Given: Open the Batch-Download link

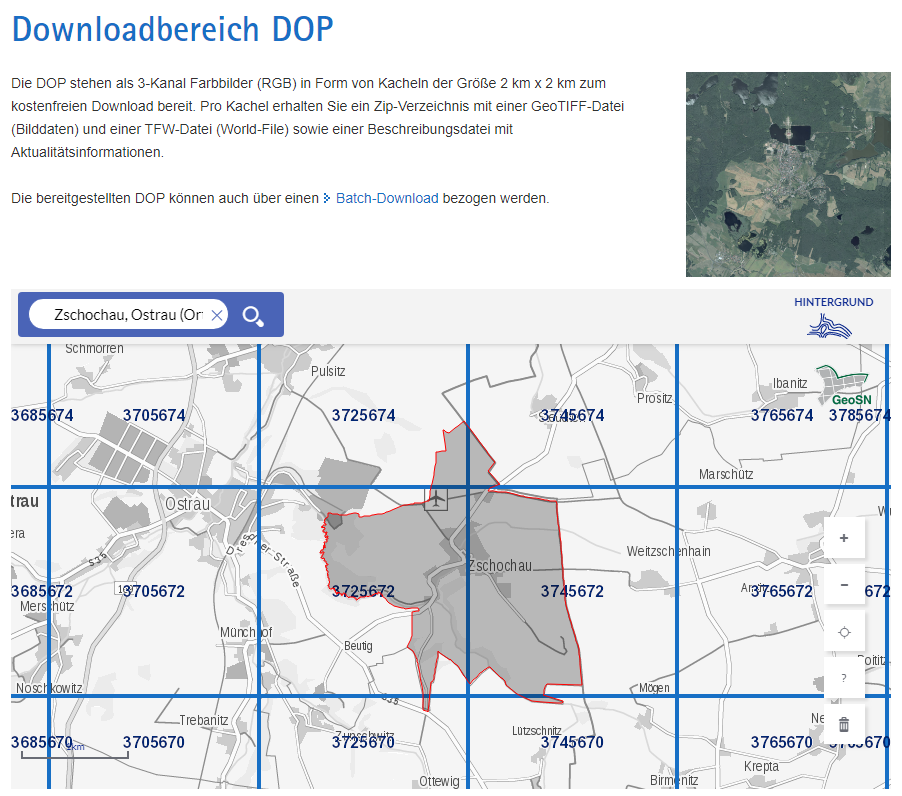Looking at the screenshot, I should tap(386, 198).
